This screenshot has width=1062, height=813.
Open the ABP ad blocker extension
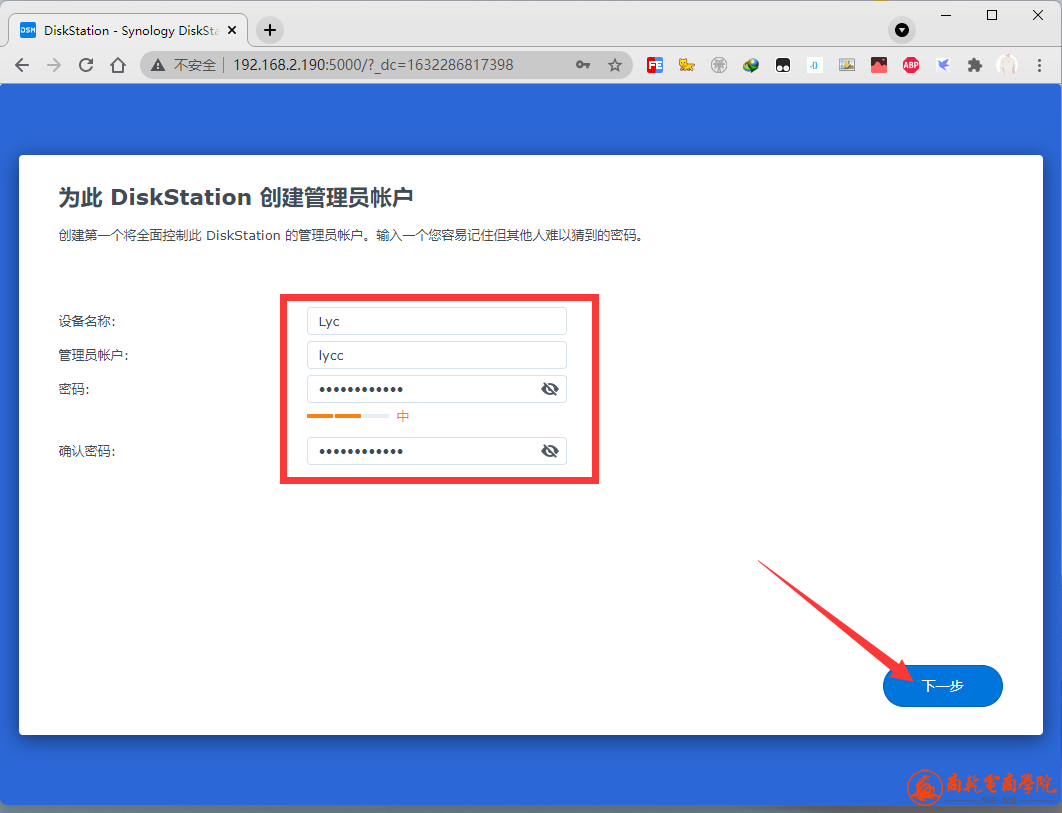point(911,65)
